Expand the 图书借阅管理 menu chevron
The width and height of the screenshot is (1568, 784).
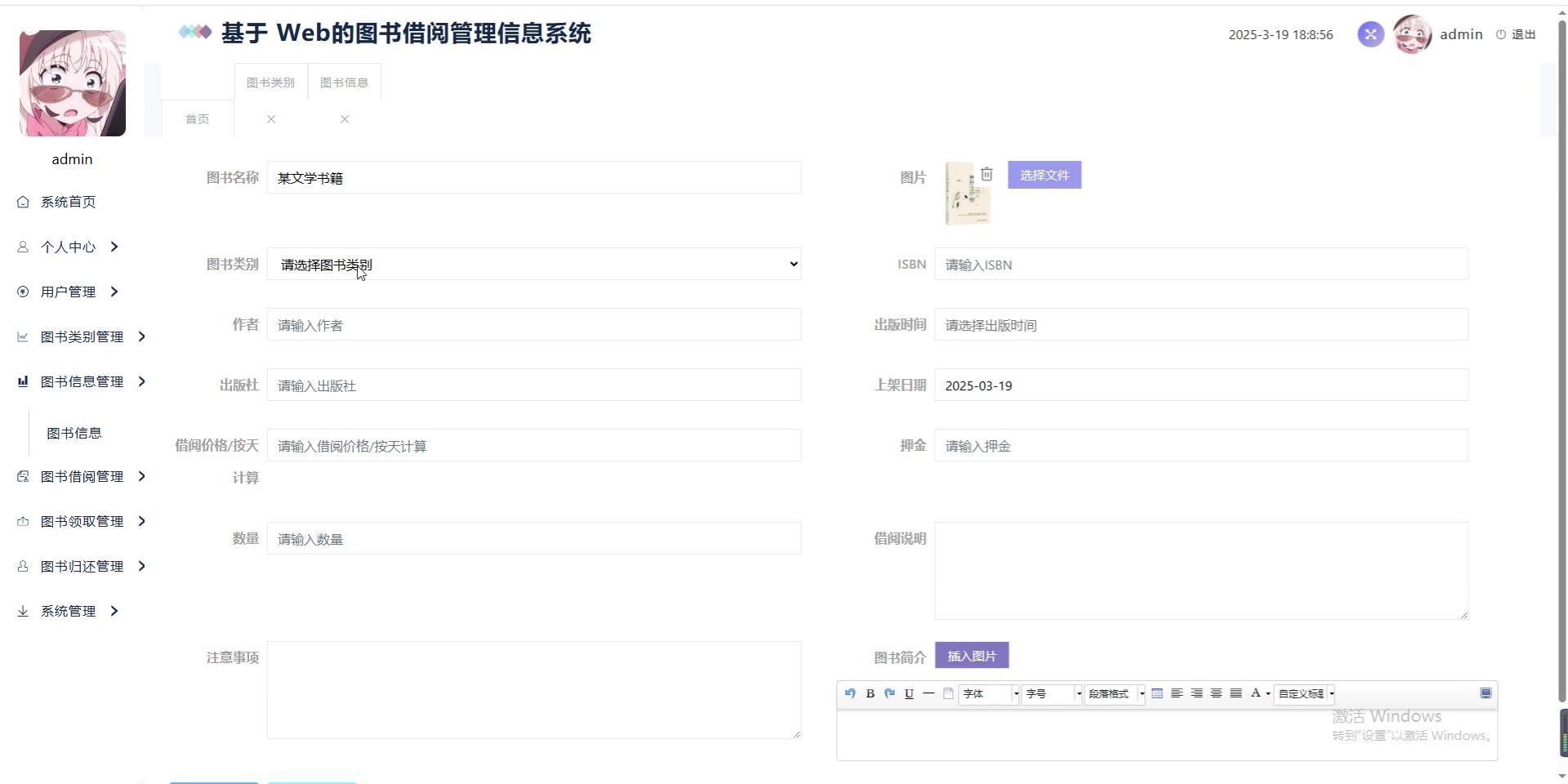pyautogui.click(x=142, y=476)
